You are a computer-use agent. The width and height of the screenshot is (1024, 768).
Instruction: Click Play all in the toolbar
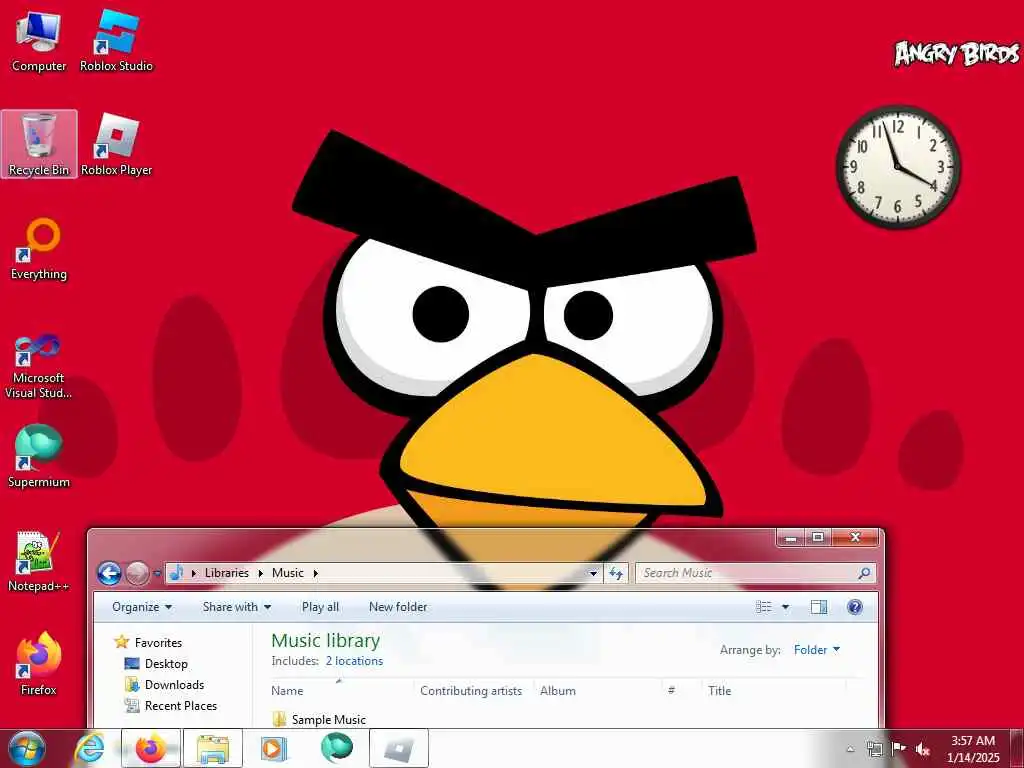(x=320, y=607)
